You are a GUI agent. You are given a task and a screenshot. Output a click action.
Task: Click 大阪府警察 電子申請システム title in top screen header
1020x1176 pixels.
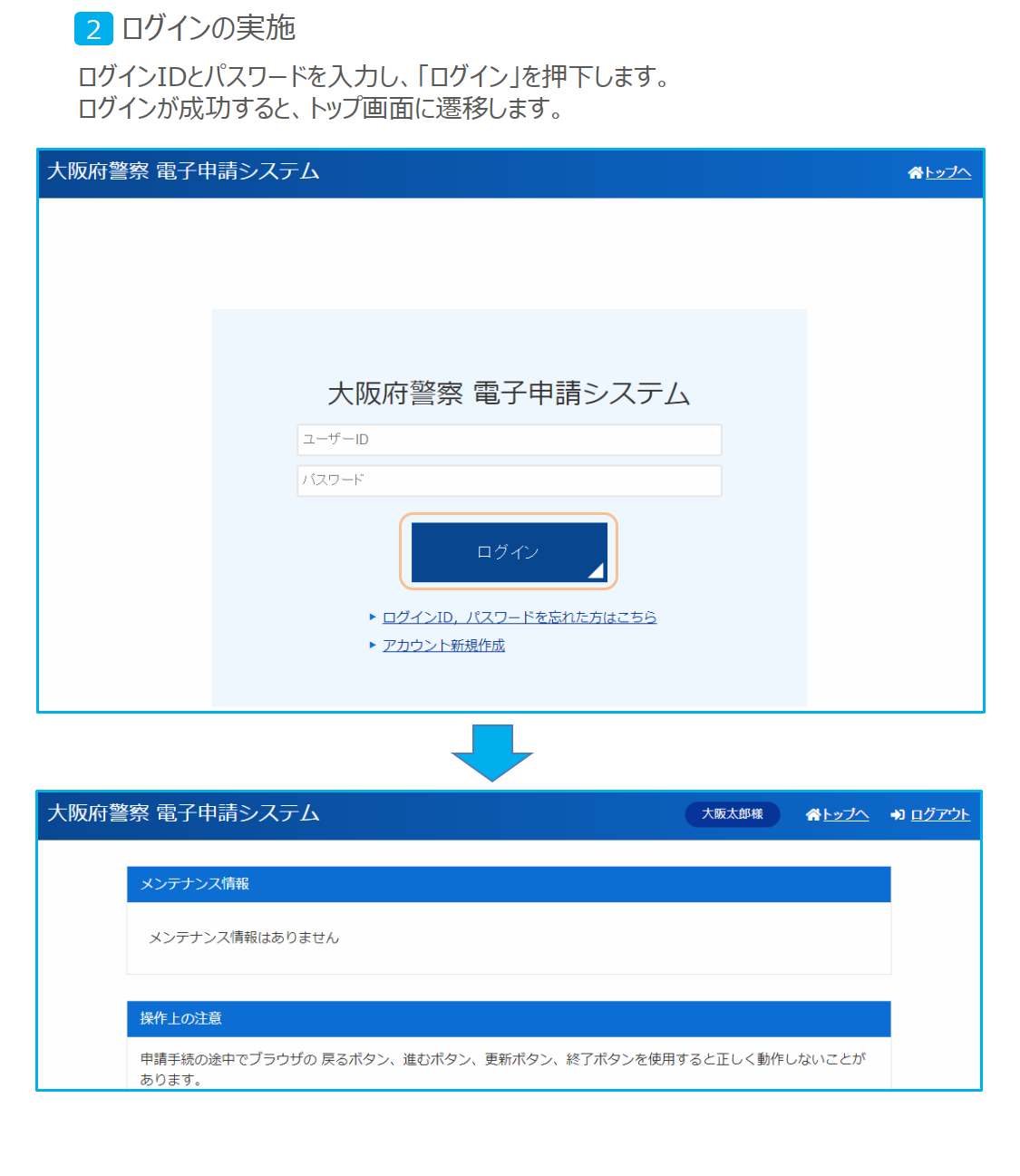click(x=183, y=813)
